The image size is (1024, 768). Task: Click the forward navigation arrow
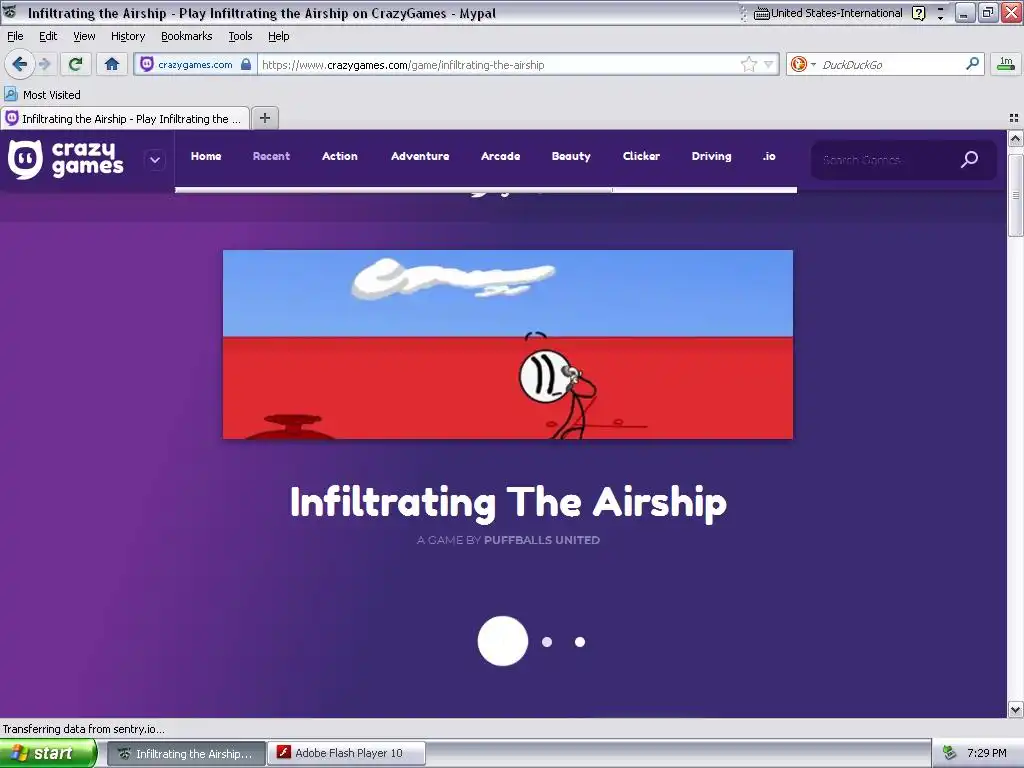click(44, 64)
